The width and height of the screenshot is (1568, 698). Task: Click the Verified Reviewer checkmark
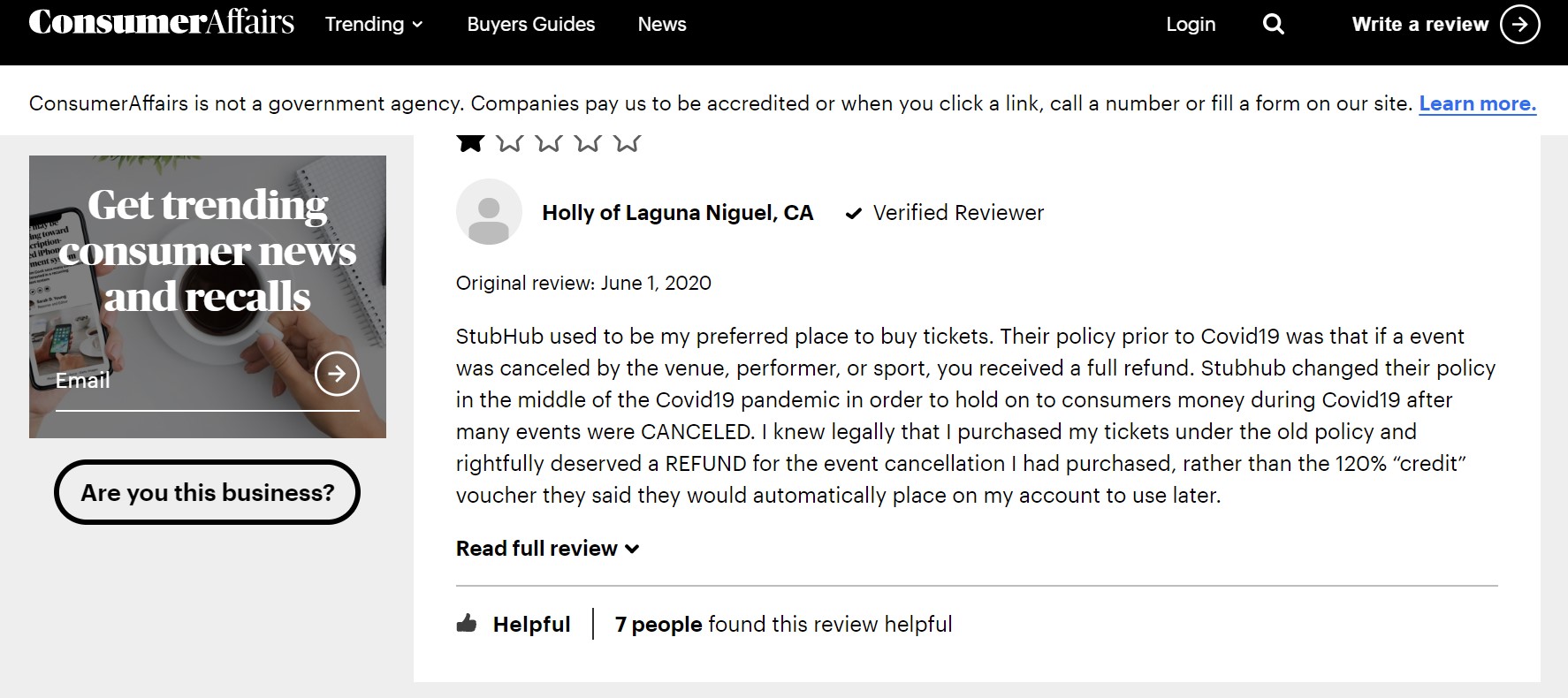tap(853, 213)
